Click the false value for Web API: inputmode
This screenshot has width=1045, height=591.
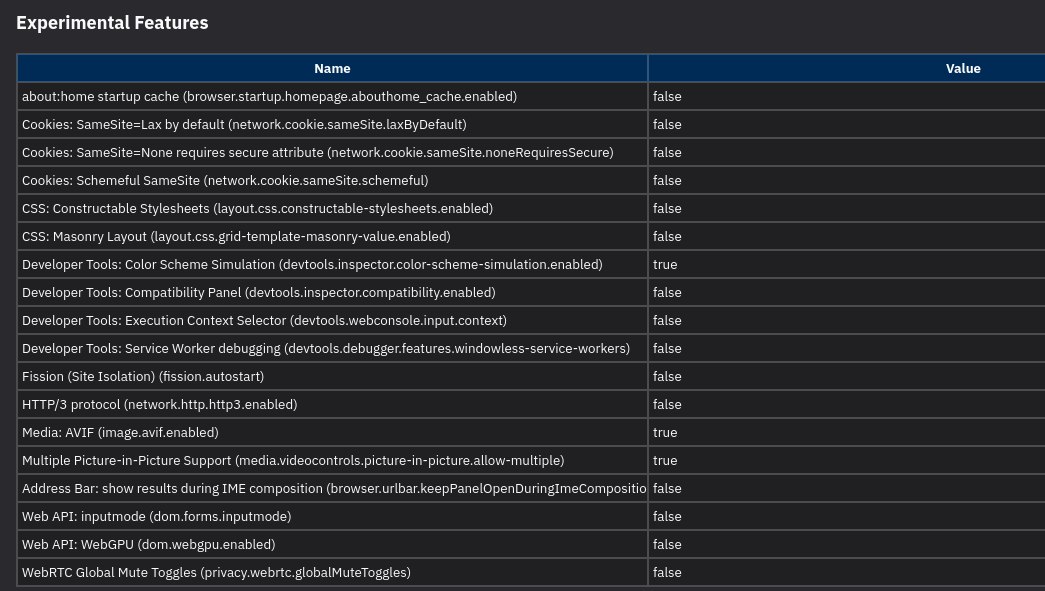(x=667, y=516)
